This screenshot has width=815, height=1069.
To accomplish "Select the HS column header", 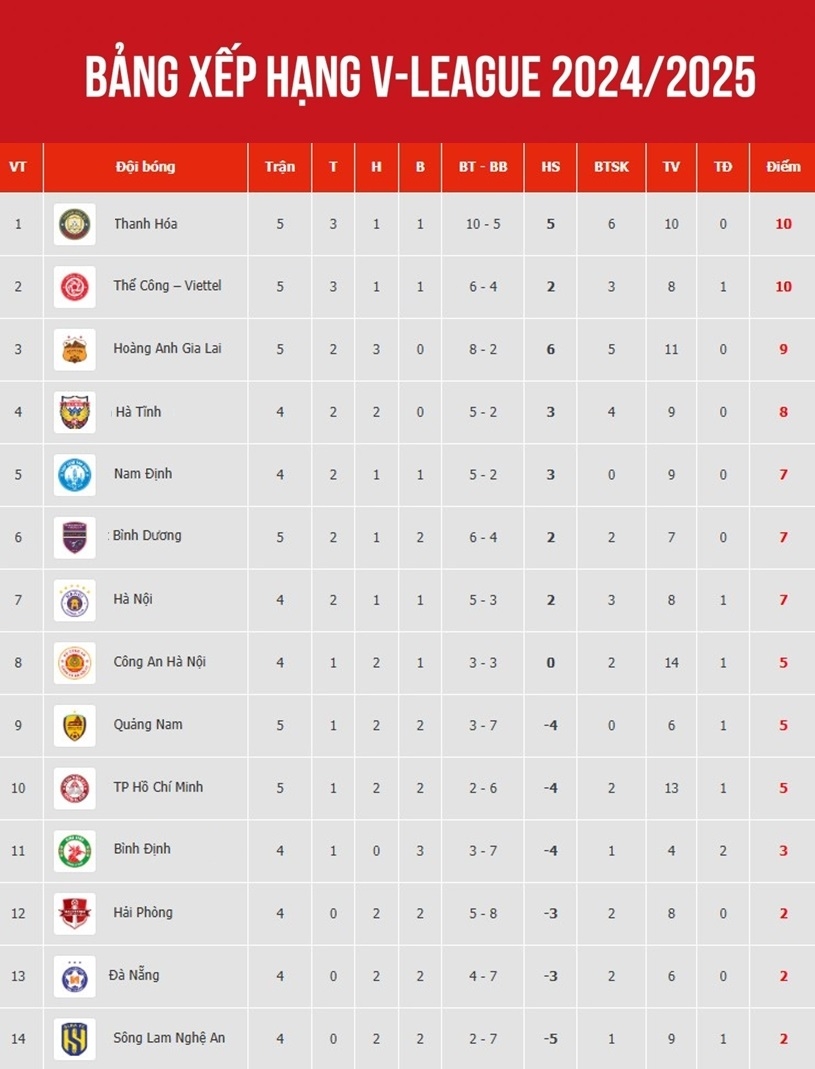I will pos(550,167).
